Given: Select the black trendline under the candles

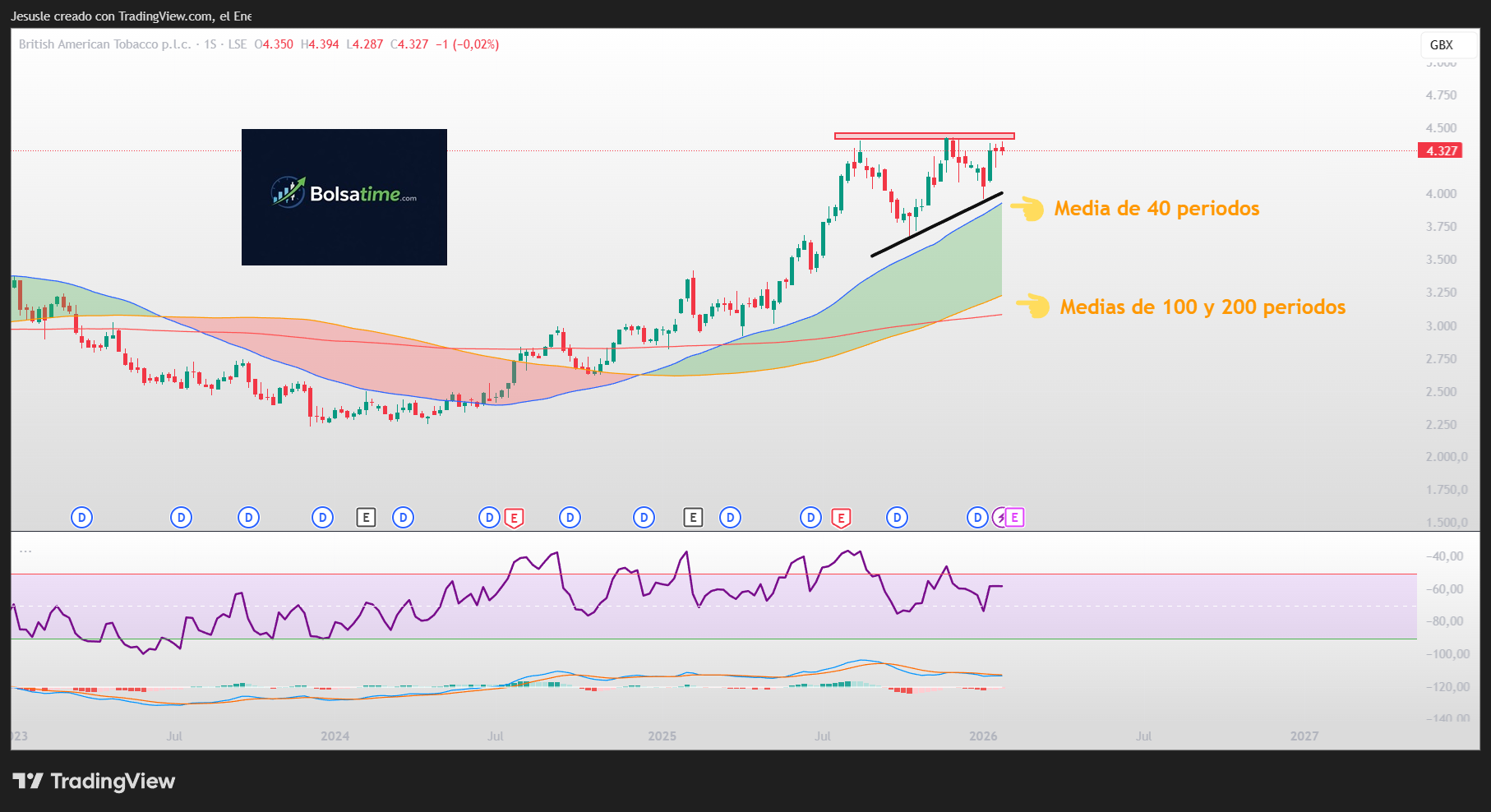Looking at the screenshot, I should (x=936, y=224).
